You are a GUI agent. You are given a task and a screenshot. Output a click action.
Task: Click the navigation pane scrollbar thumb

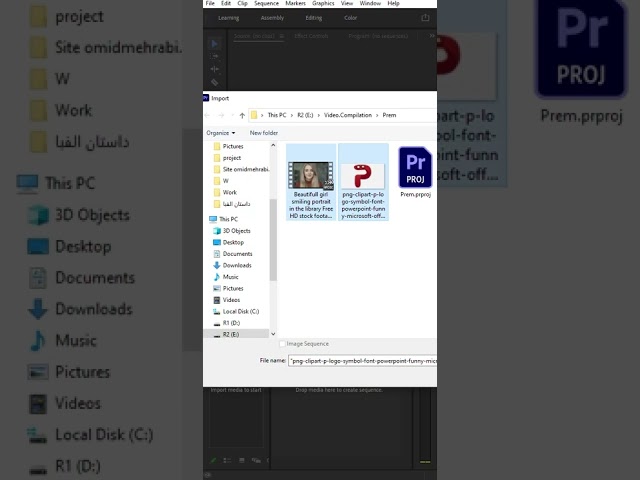[x=273, y=240]
